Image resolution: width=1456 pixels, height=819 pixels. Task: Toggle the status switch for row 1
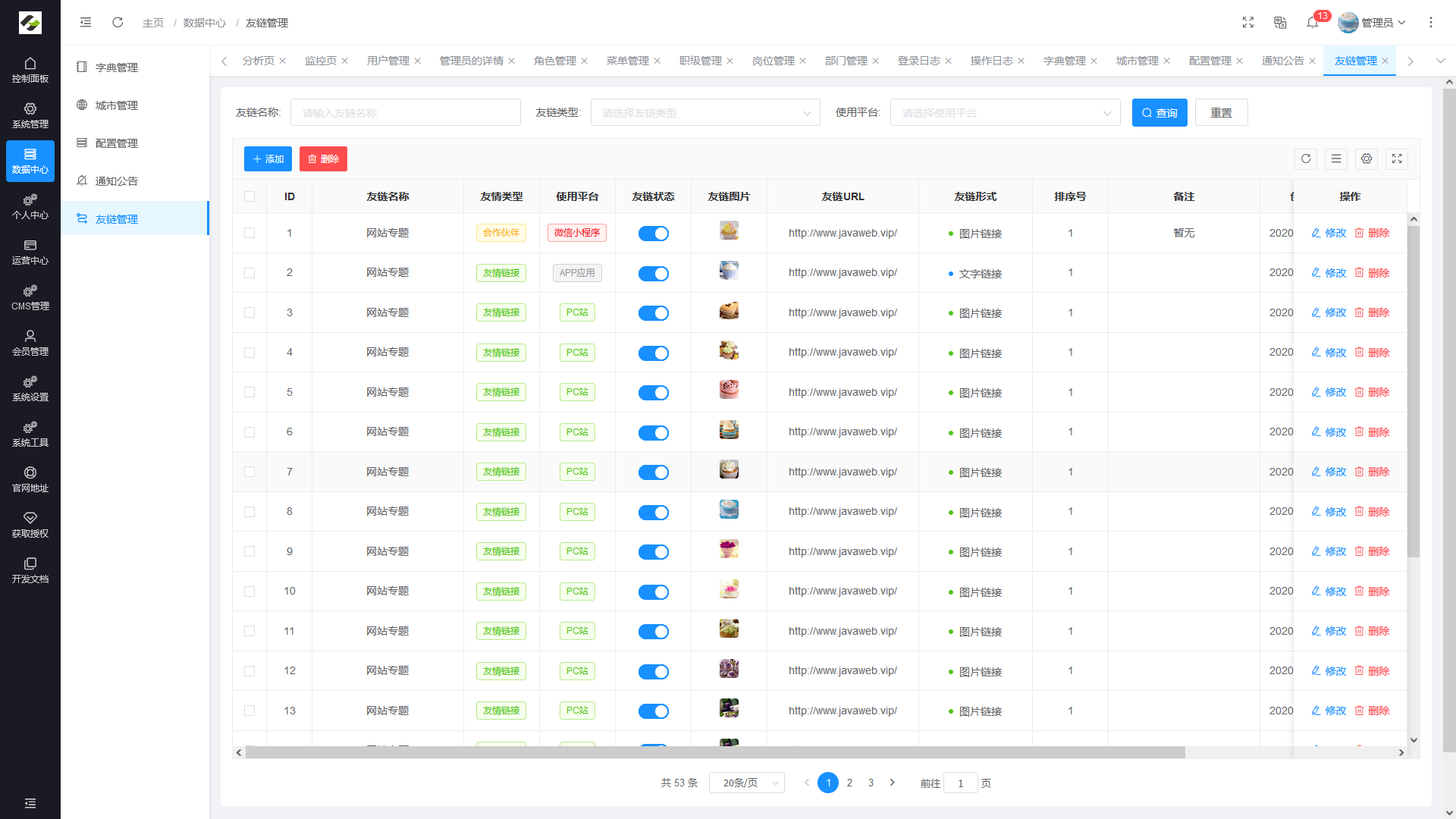653,234
